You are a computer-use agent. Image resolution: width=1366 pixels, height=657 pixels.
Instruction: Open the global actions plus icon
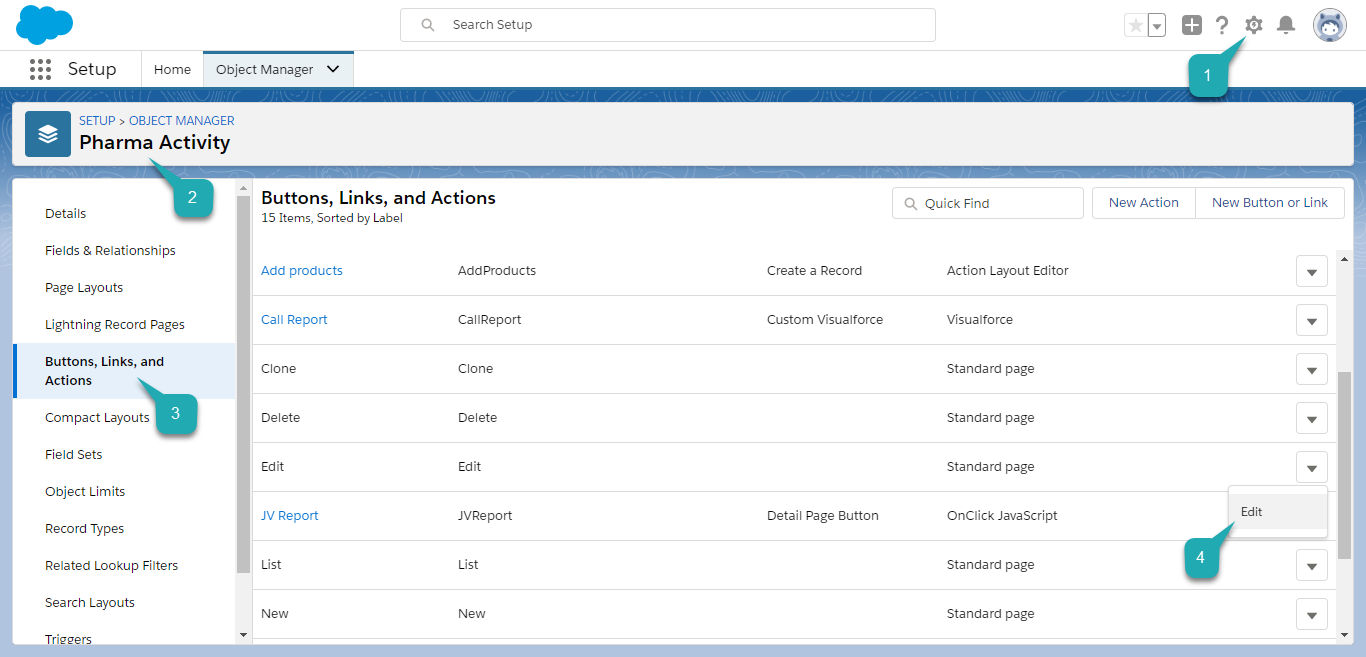click(x=1191, y=25)
